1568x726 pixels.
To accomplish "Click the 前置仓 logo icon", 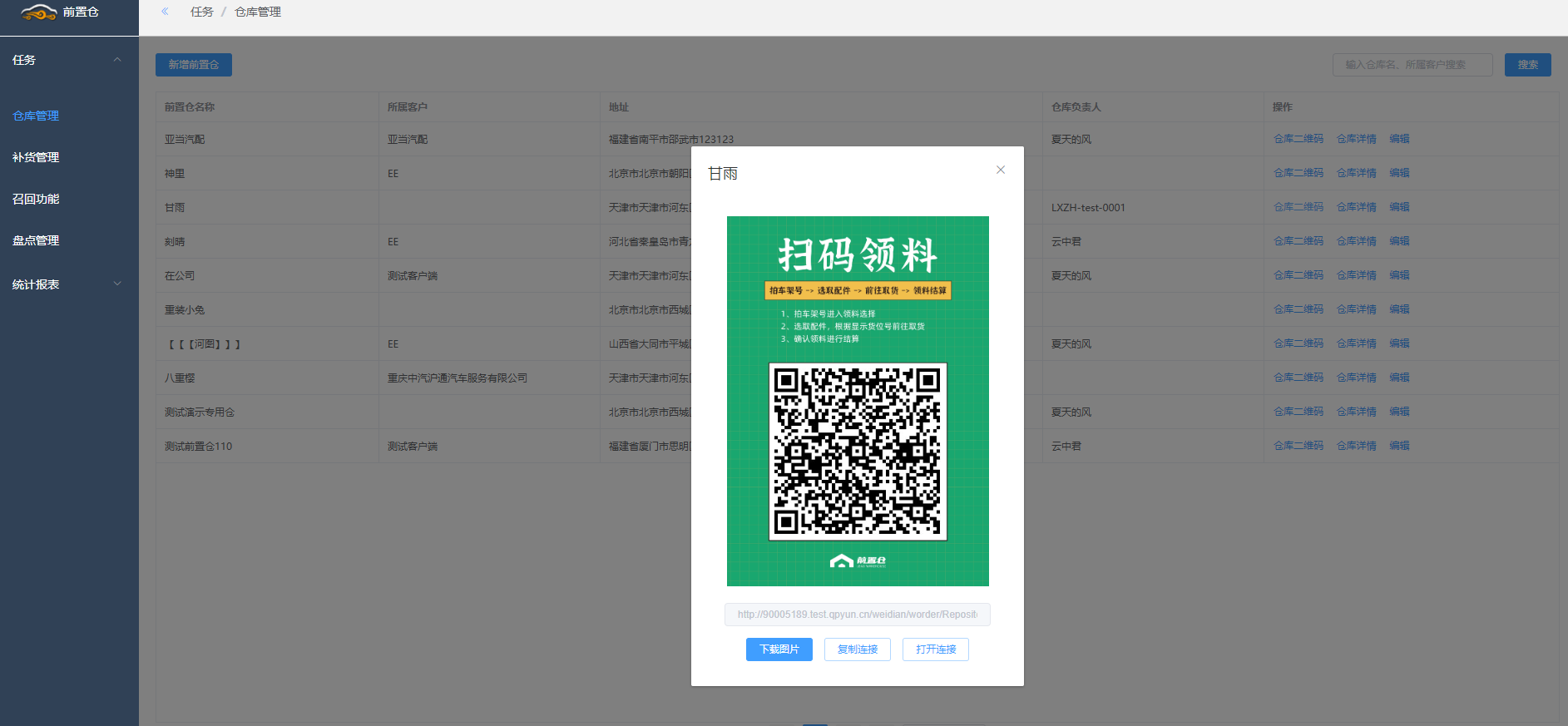I will coord(39,12).
